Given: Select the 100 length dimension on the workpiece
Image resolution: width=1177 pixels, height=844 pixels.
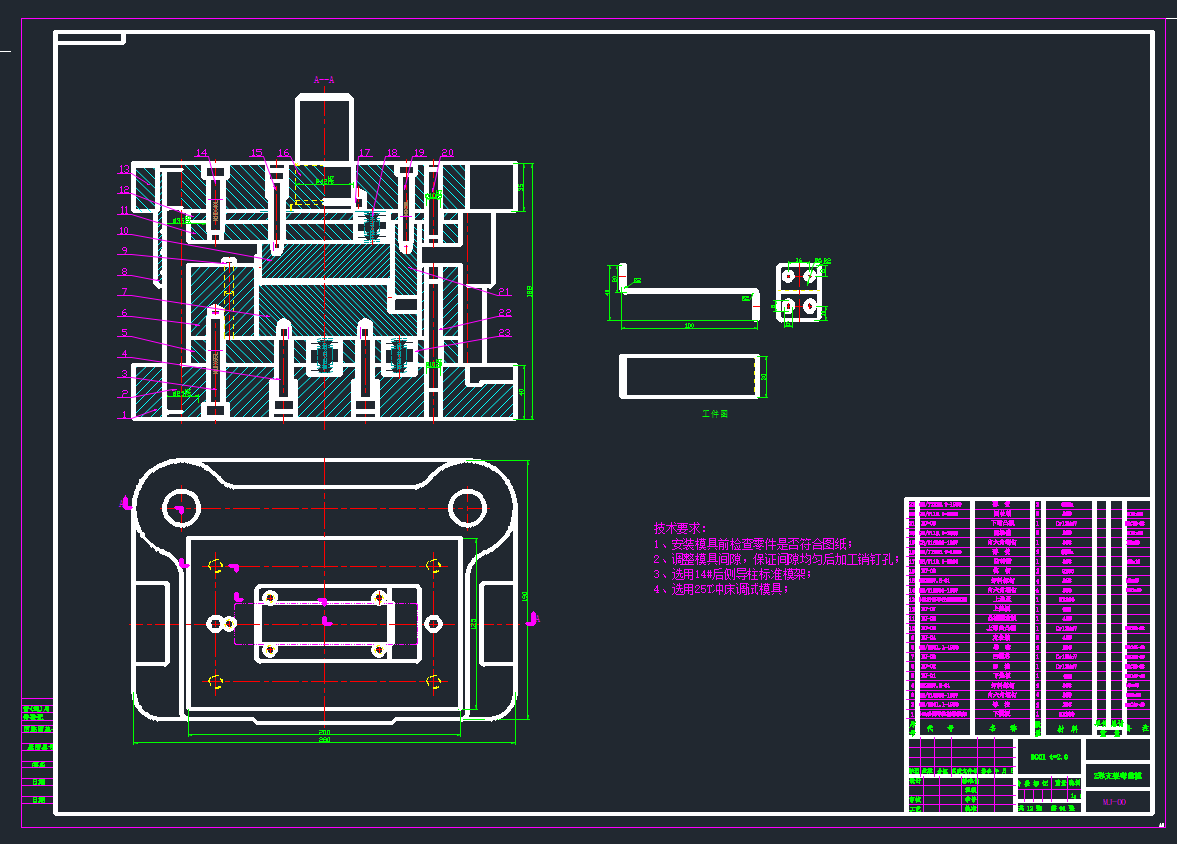Looking at the screenshot, I should click(x=689, y=325).
